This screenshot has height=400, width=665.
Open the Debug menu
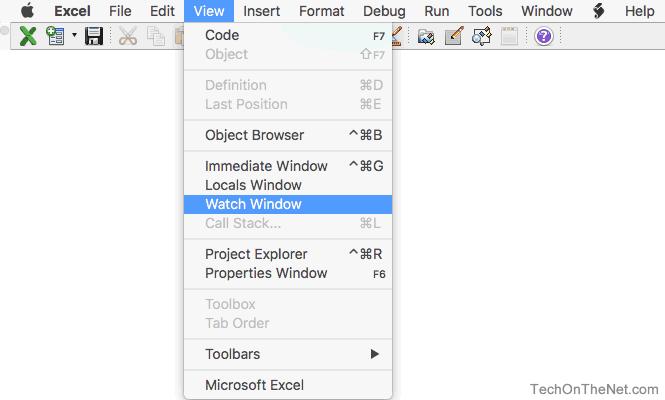tap(384, 11)
